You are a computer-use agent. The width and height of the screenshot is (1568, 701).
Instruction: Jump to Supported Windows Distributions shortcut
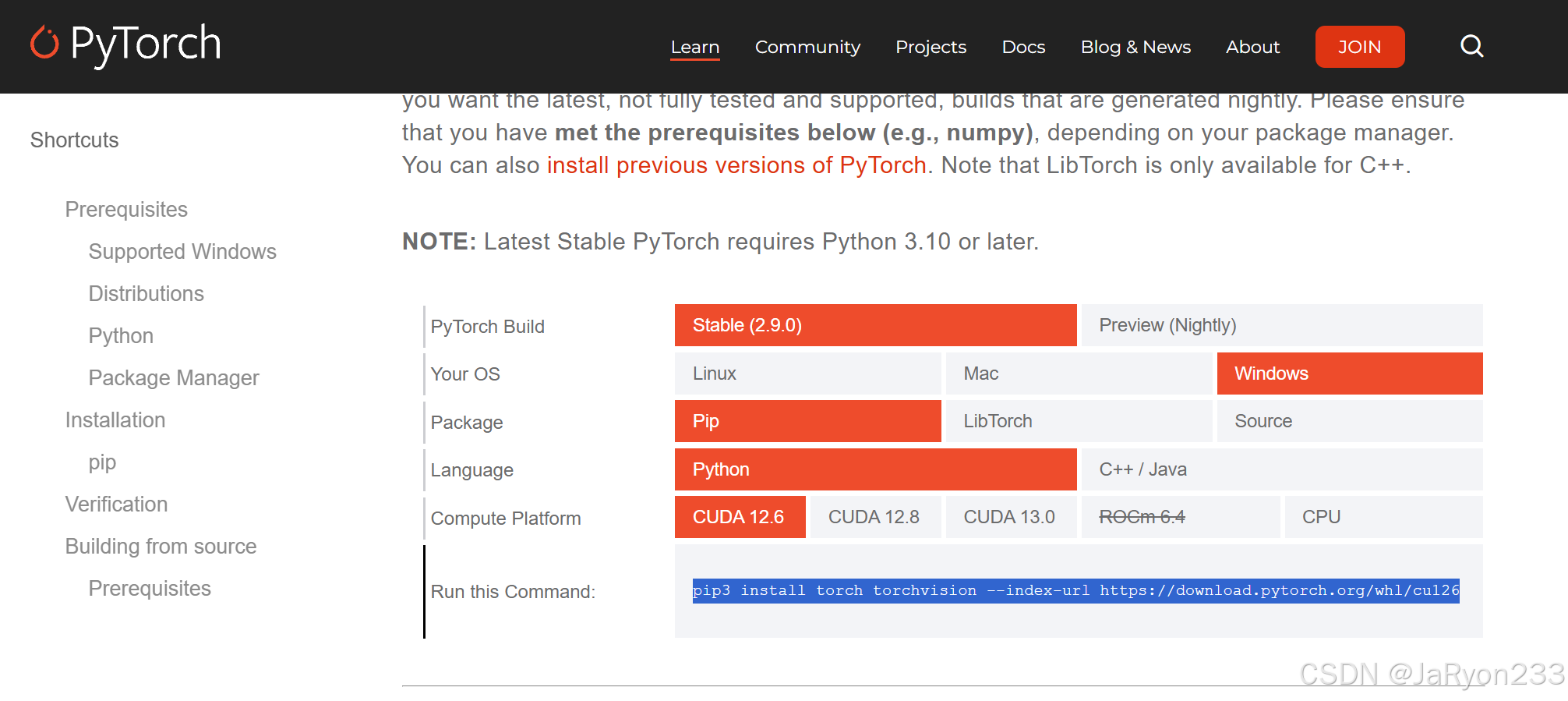[182, 252]
